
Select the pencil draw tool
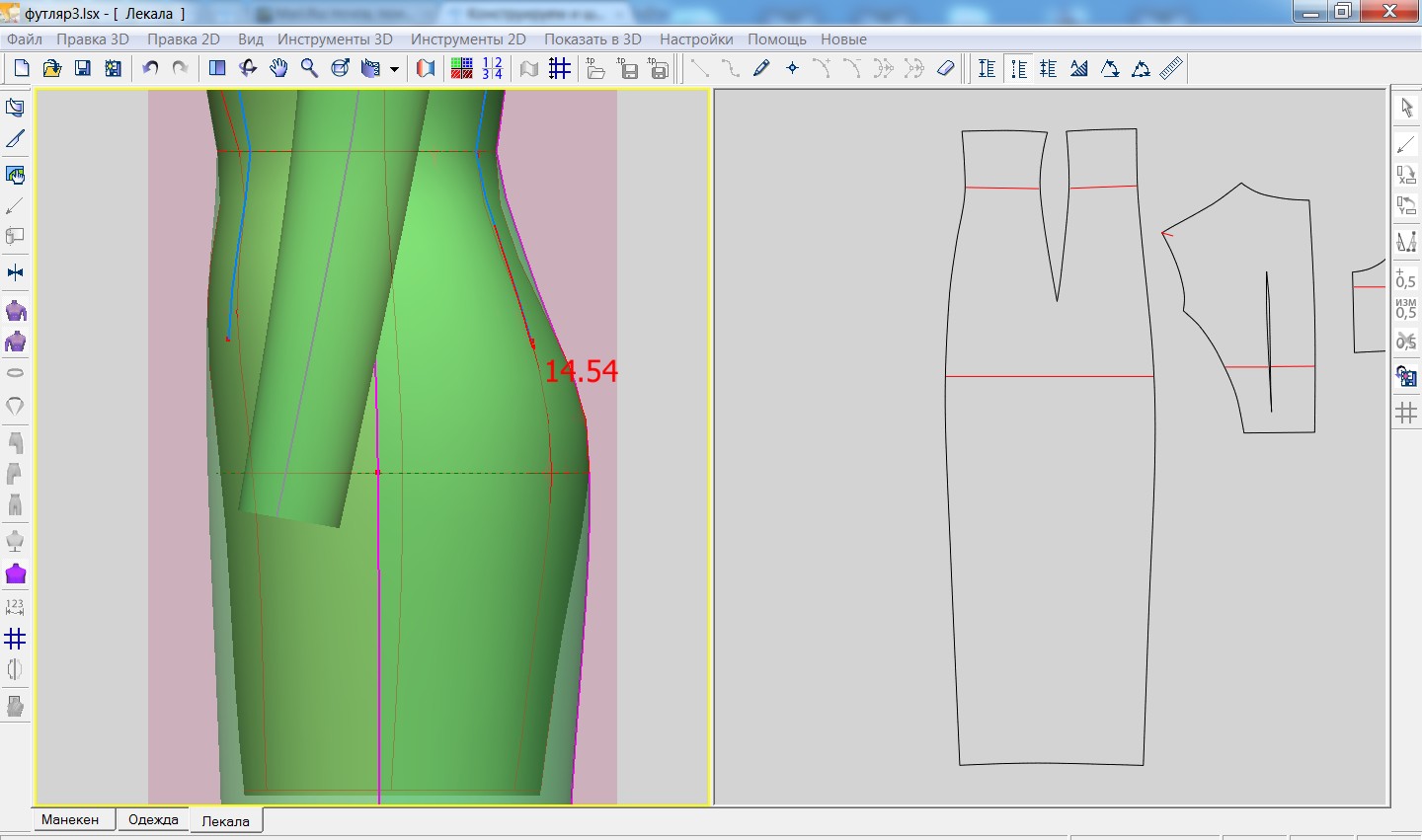pyautogui.click(x=761, y=68)
